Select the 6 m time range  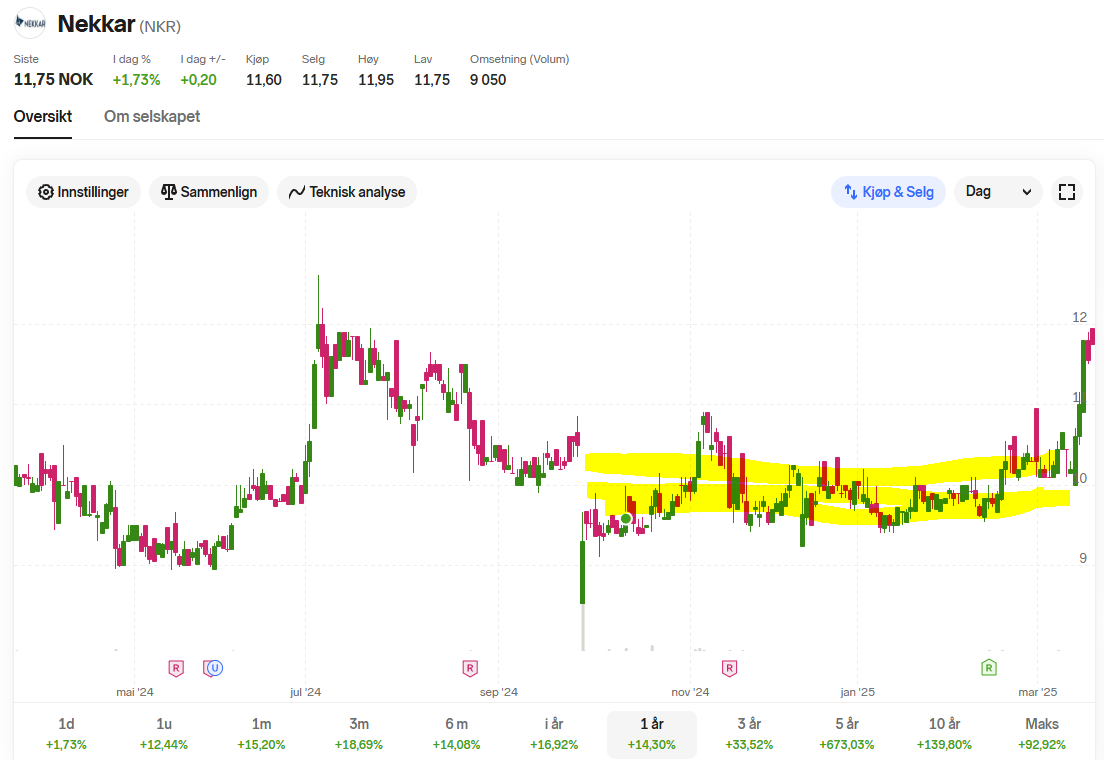(456, 734)
